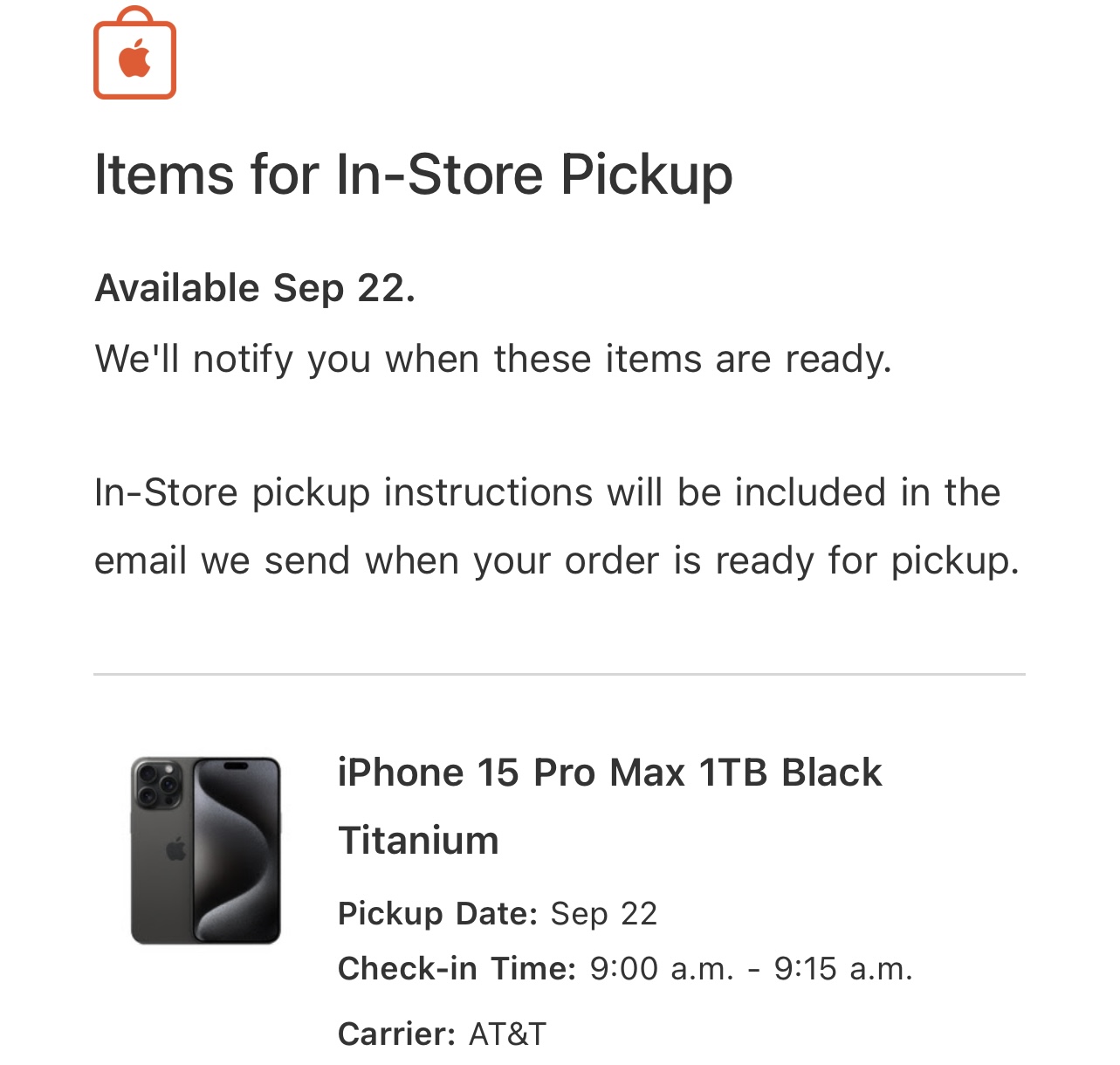Click the 'We'll notify you' message line
1120x1065 pixels.
[x=493, y=359]
